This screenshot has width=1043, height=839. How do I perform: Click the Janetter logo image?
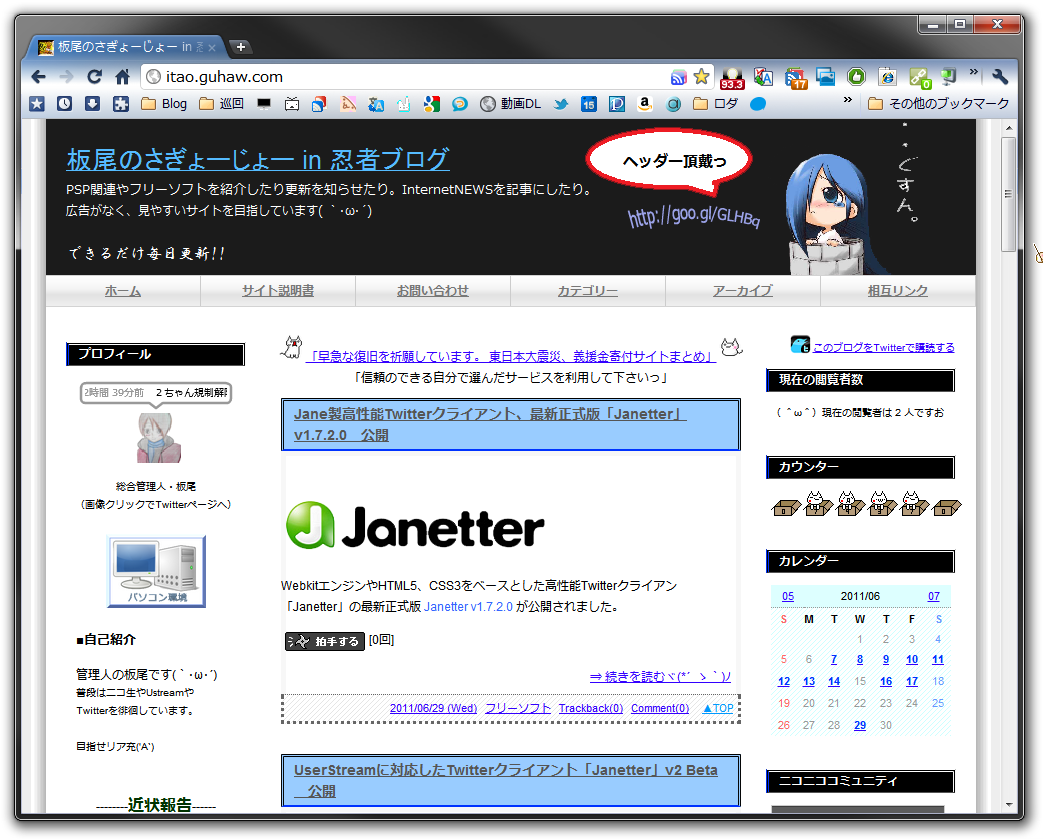tap(415, 526)
